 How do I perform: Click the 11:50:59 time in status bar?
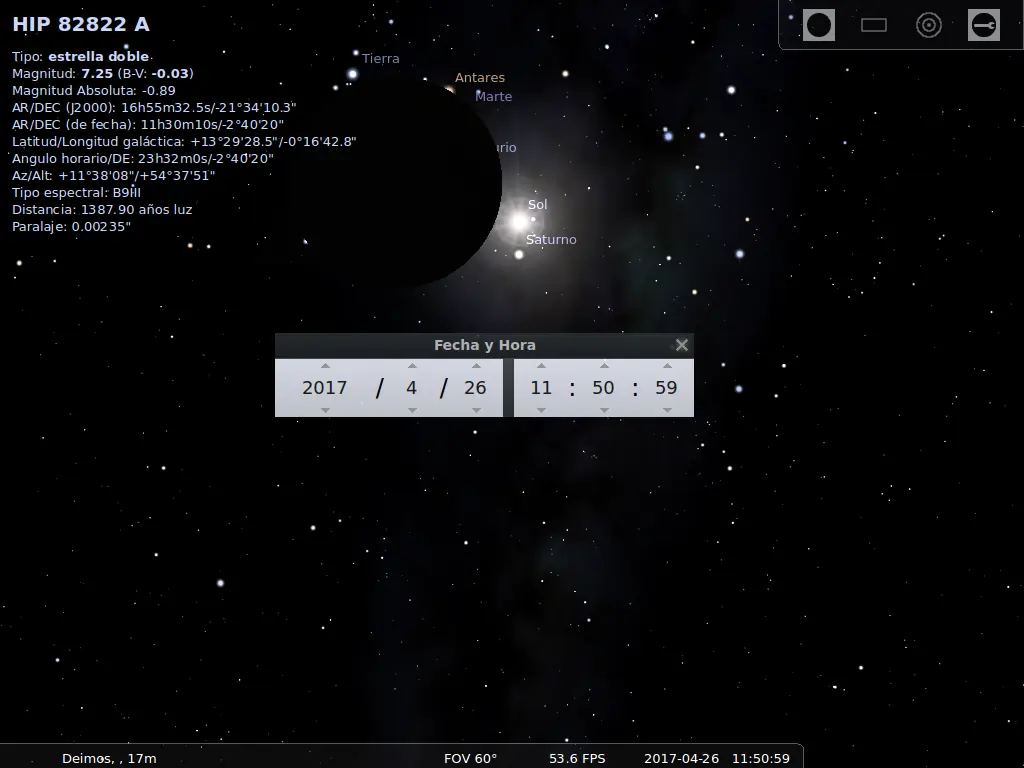761,758
